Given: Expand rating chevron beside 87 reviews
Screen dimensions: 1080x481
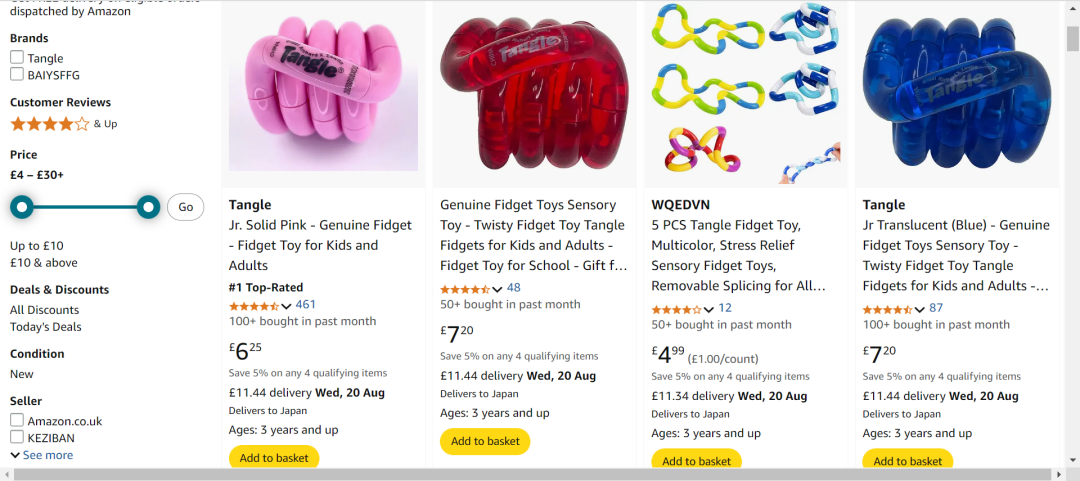Looking at the screenshot, I should 920,310.
